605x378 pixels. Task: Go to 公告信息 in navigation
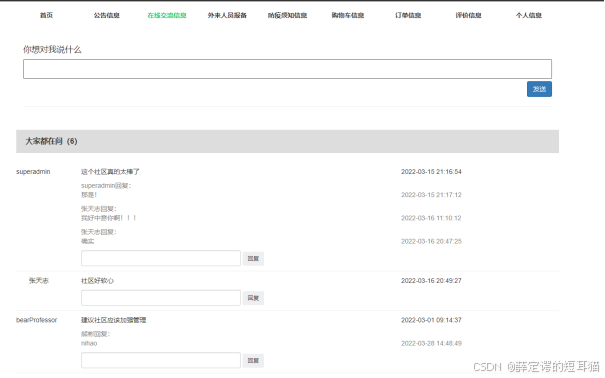pyautogui.click(x=106, y=15)
